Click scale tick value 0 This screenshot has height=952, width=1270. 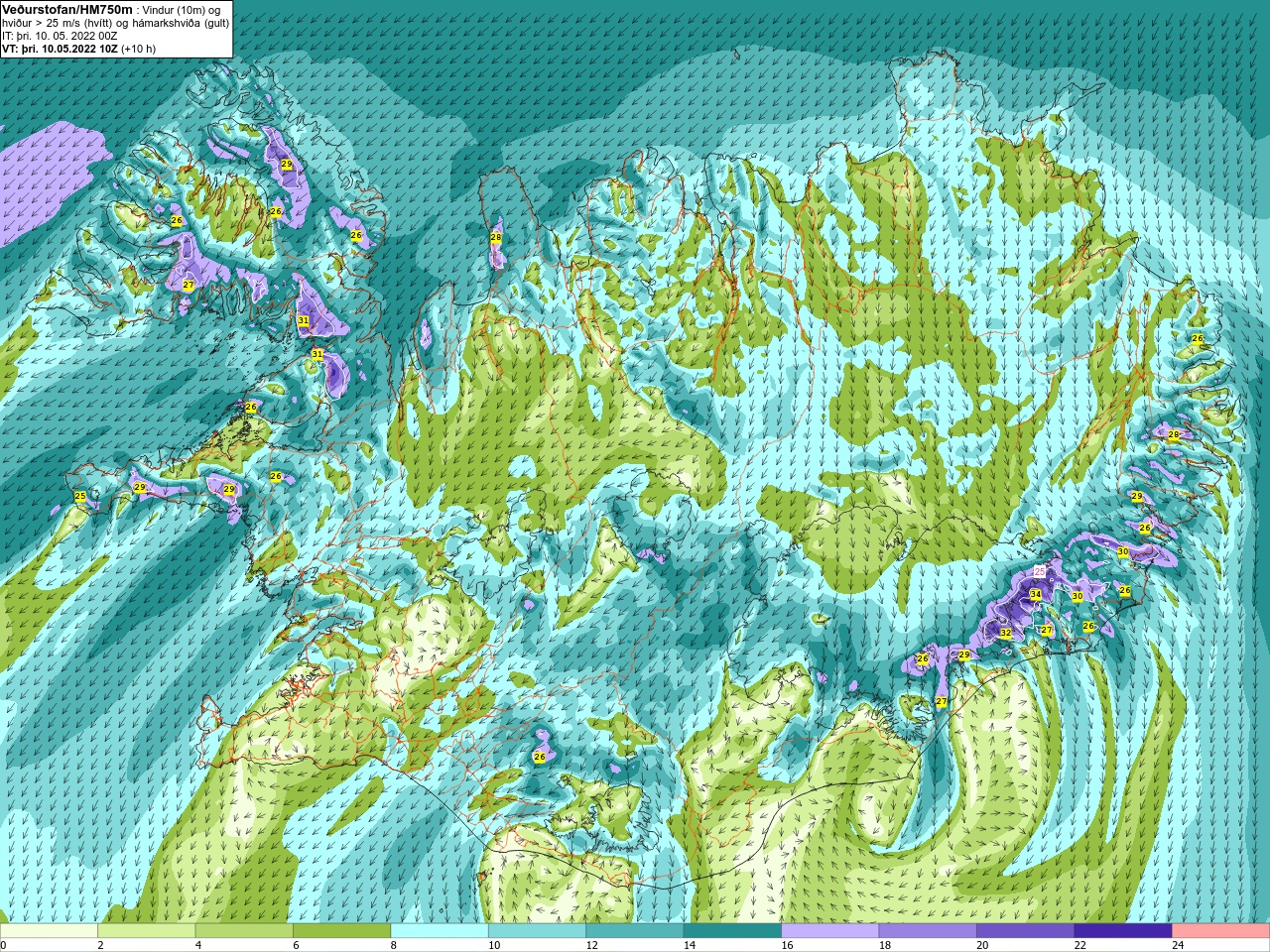click(x=4, y=945)
